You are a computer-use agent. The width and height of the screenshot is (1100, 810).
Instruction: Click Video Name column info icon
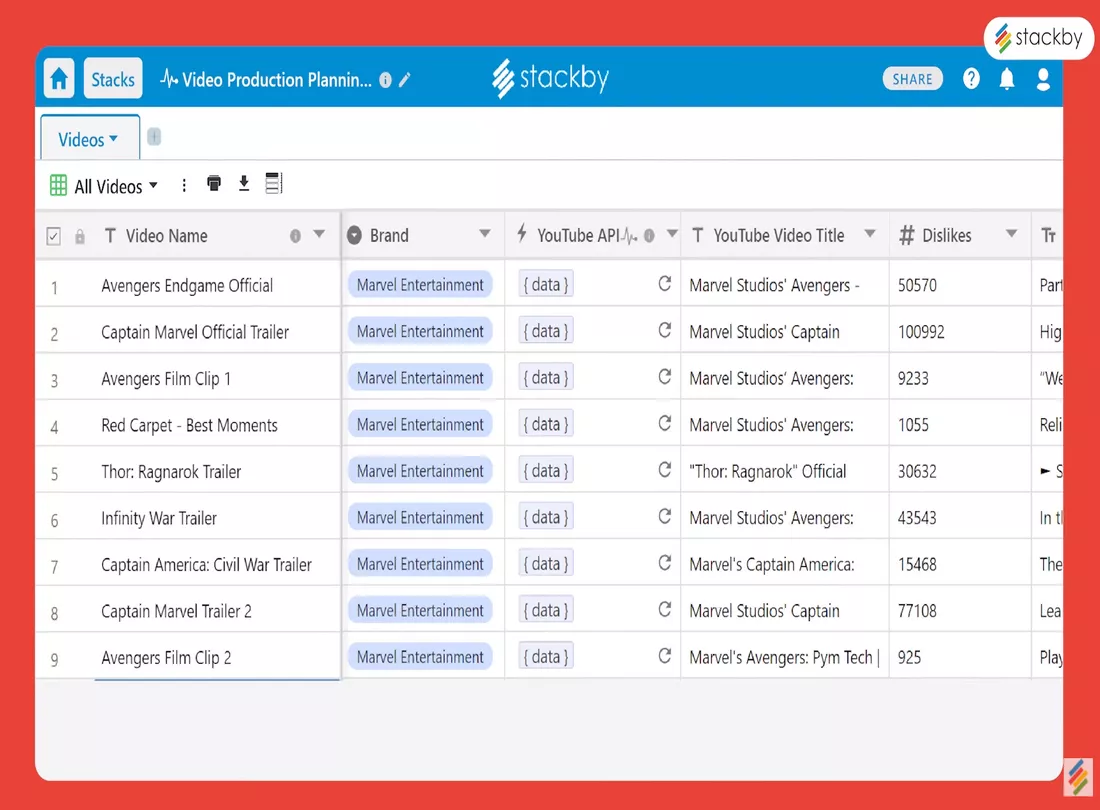click(295, 236)
